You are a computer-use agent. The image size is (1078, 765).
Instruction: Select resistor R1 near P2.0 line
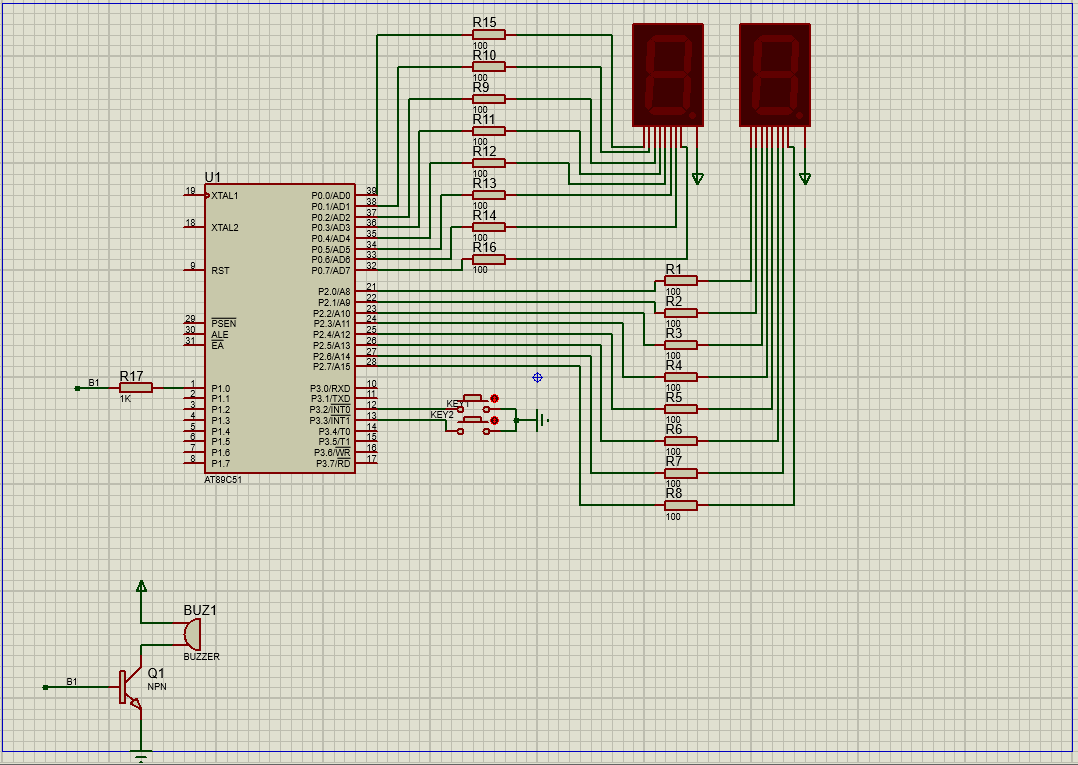click(681, 280)
